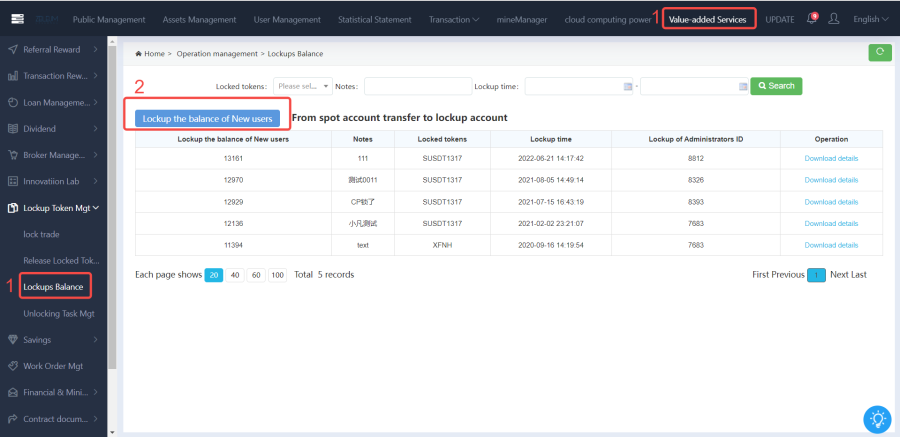Open the Locked tokens dropdown
The height and width of the screenshot is (437, 900).
click(x=303, y=86)
